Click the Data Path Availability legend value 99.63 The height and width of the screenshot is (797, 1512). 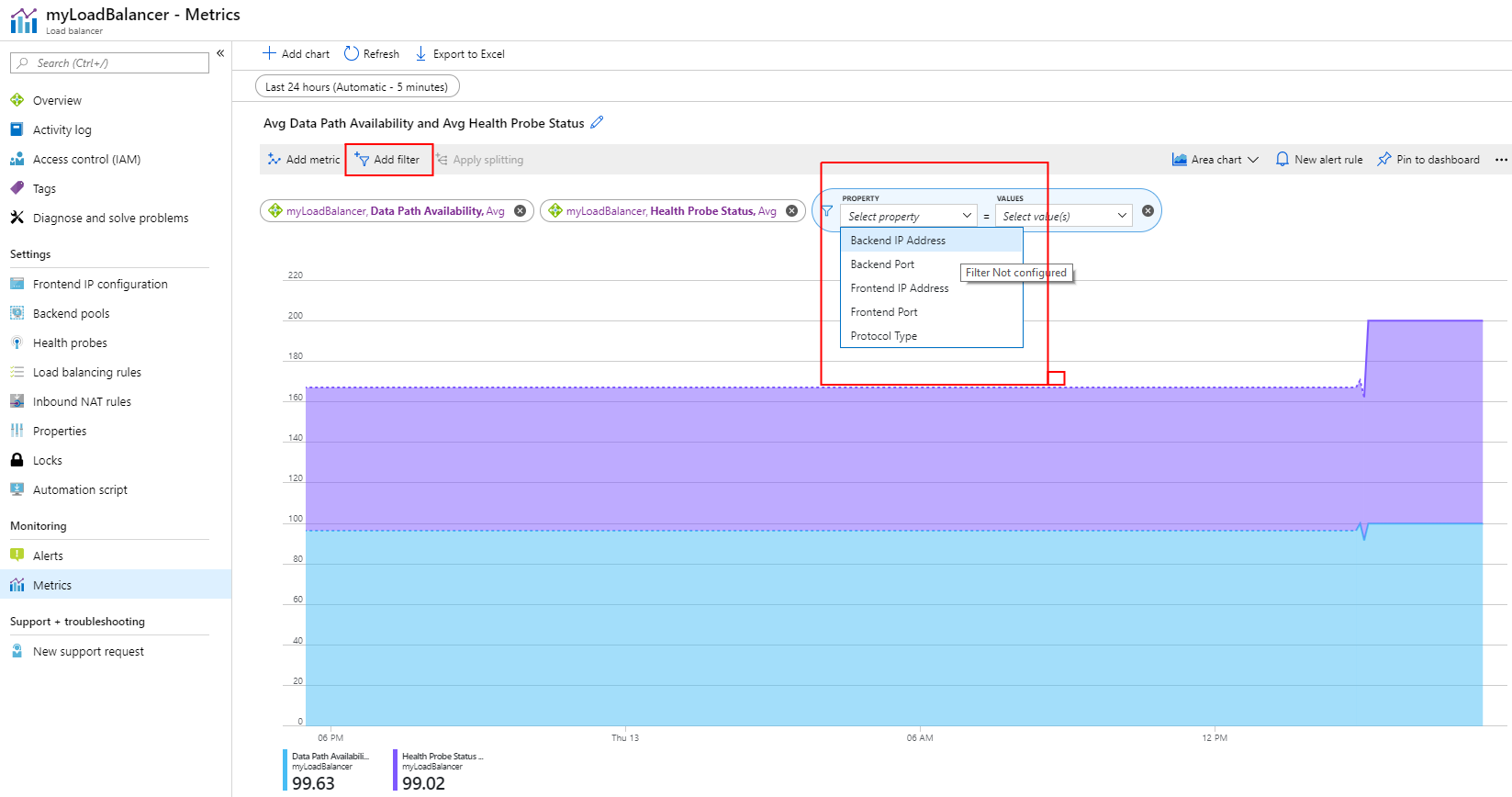(x=314, y=783)
